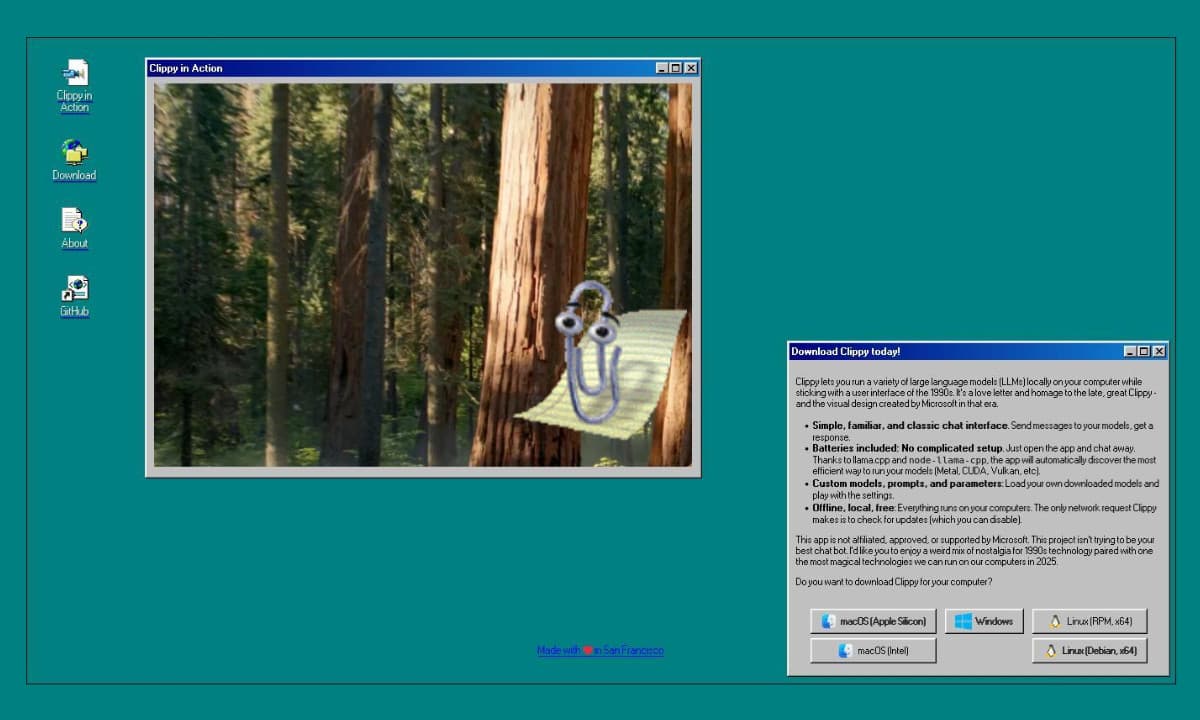The width and height of the screenshot is (1200, 720).
Task: Click the macOS (Apple Silicon) download button
Action: click(x=874, y=621)
